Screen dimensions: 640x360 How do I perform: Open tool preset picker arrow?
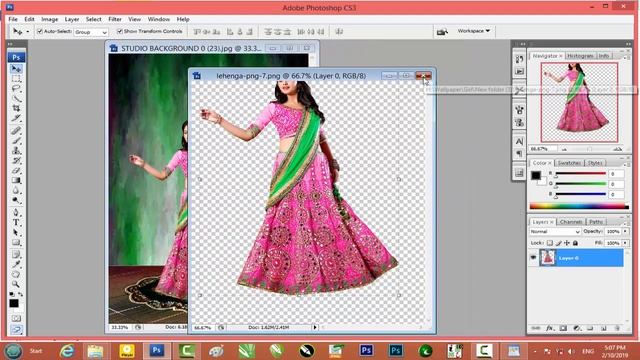(x=28, y=31)
